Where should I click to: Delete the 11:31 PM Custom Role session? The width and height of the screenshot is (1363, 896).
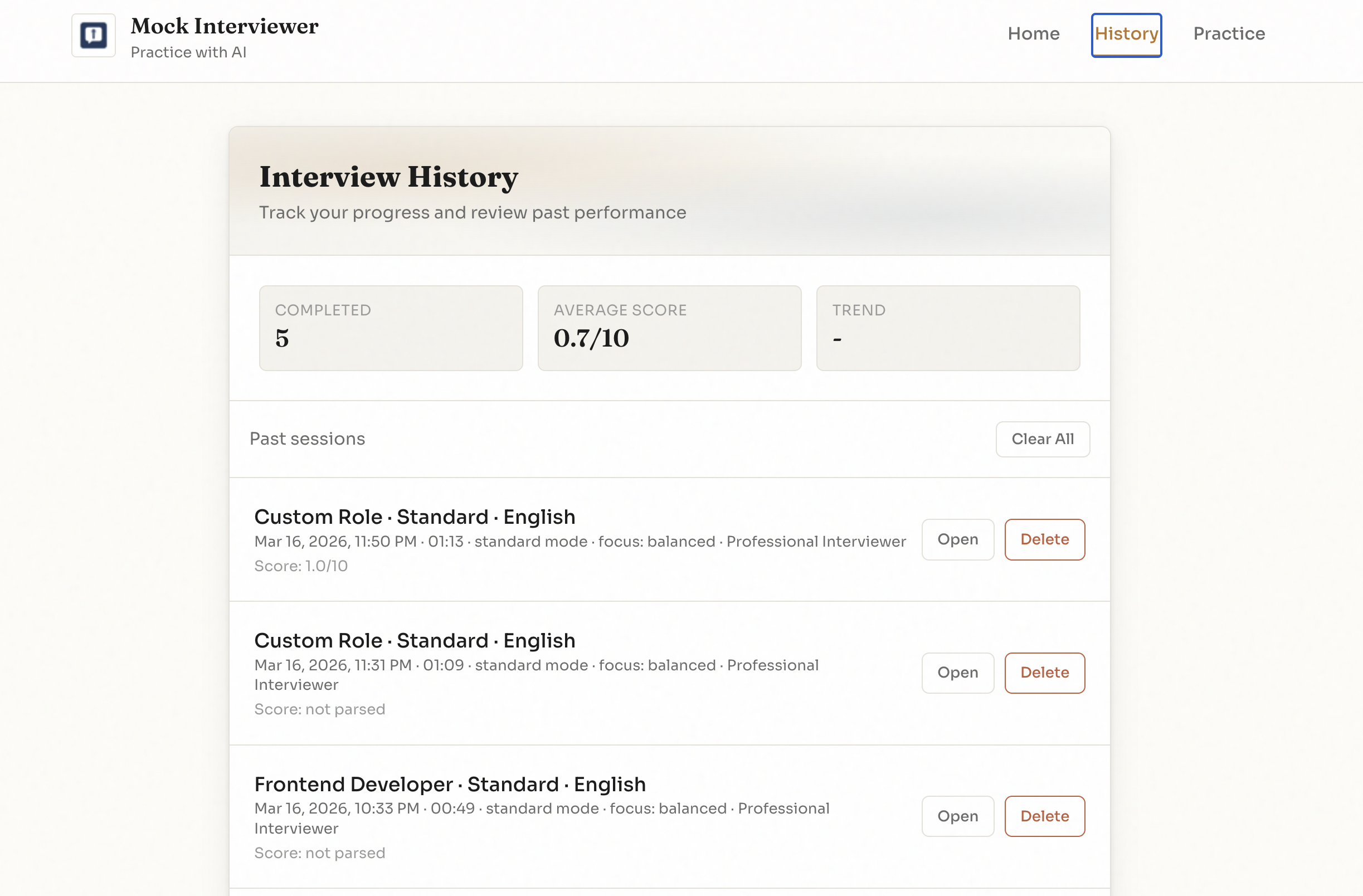[x=1044, y=673]
